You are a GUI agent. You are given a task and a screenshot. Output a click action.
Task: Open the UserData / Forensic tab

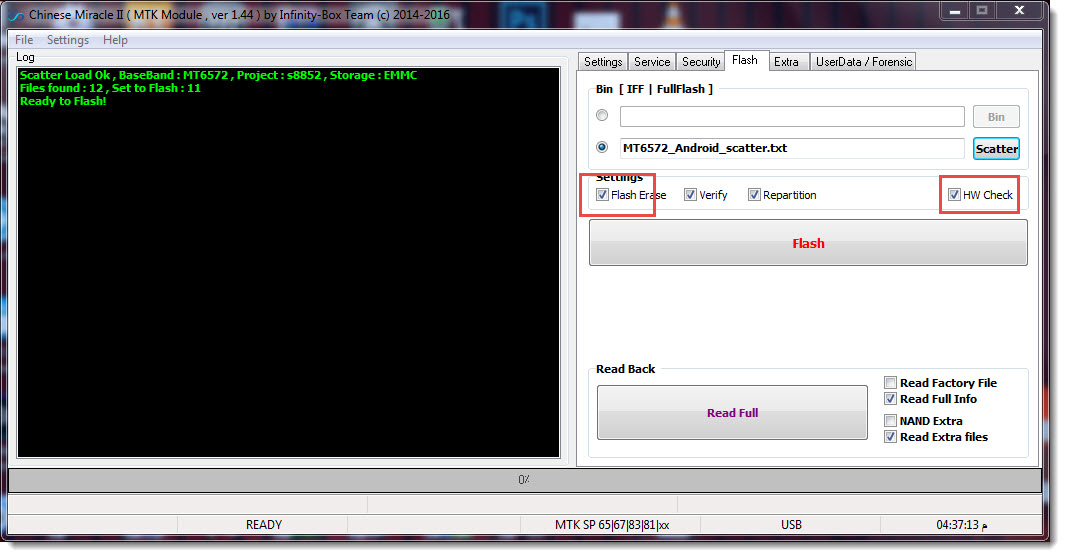(x=864, y=62)
